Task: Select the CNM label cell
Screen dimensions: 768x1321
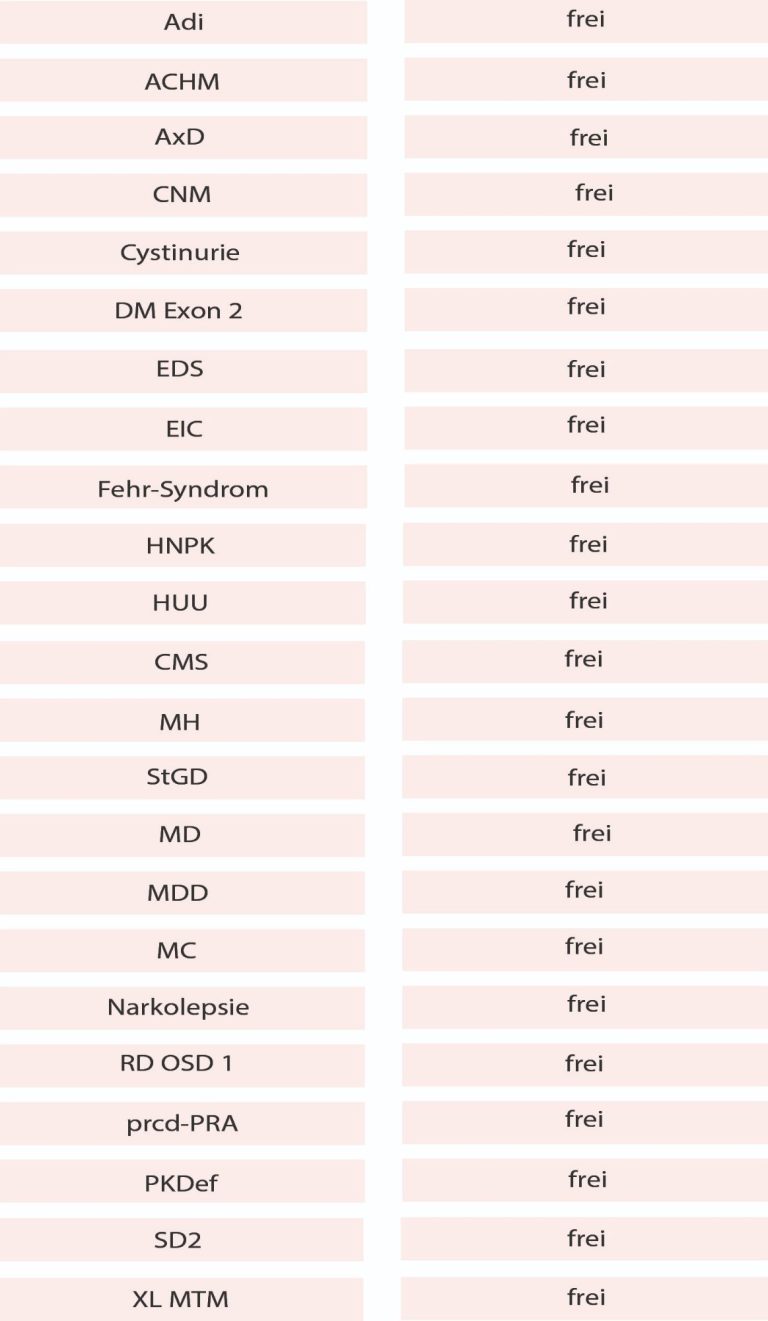Action: pyautogui.click(x=182, y=195)
